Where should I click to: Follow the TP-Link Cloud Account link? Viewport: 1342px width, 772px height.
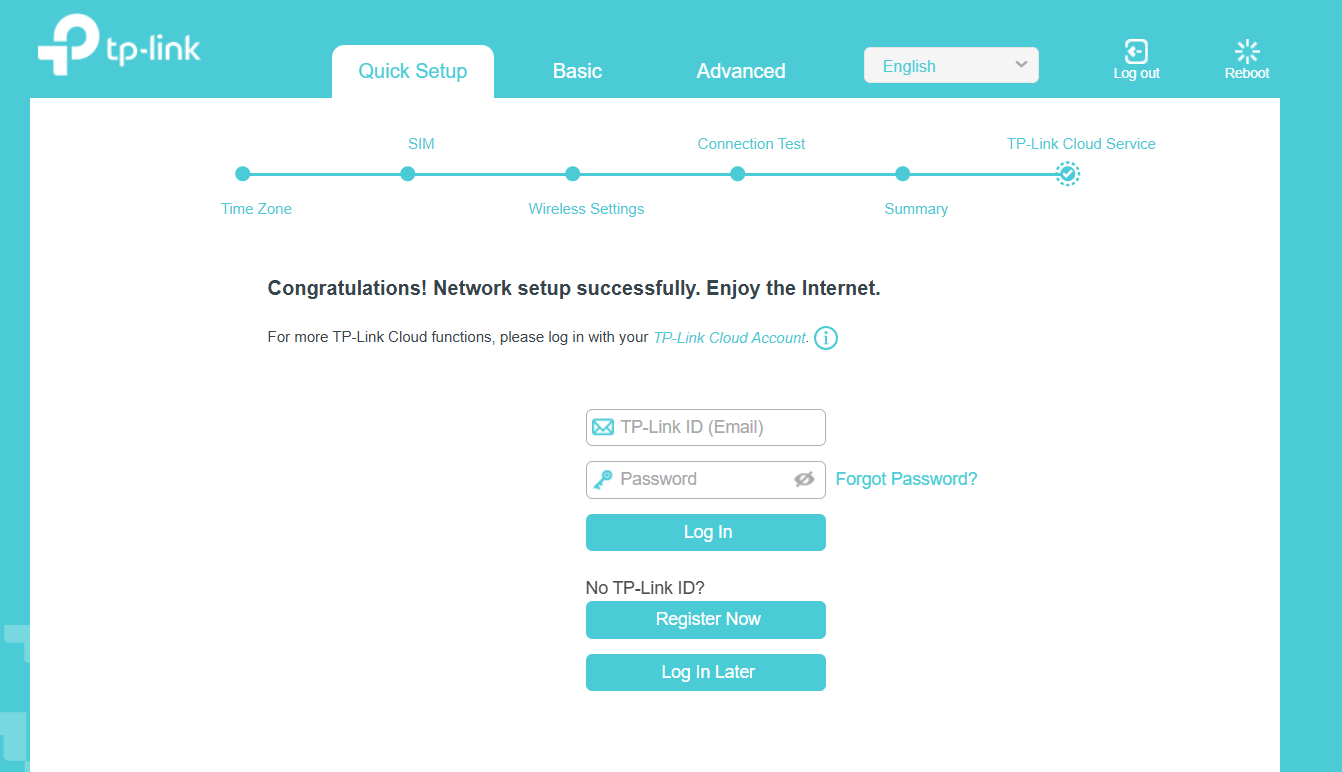729,338
